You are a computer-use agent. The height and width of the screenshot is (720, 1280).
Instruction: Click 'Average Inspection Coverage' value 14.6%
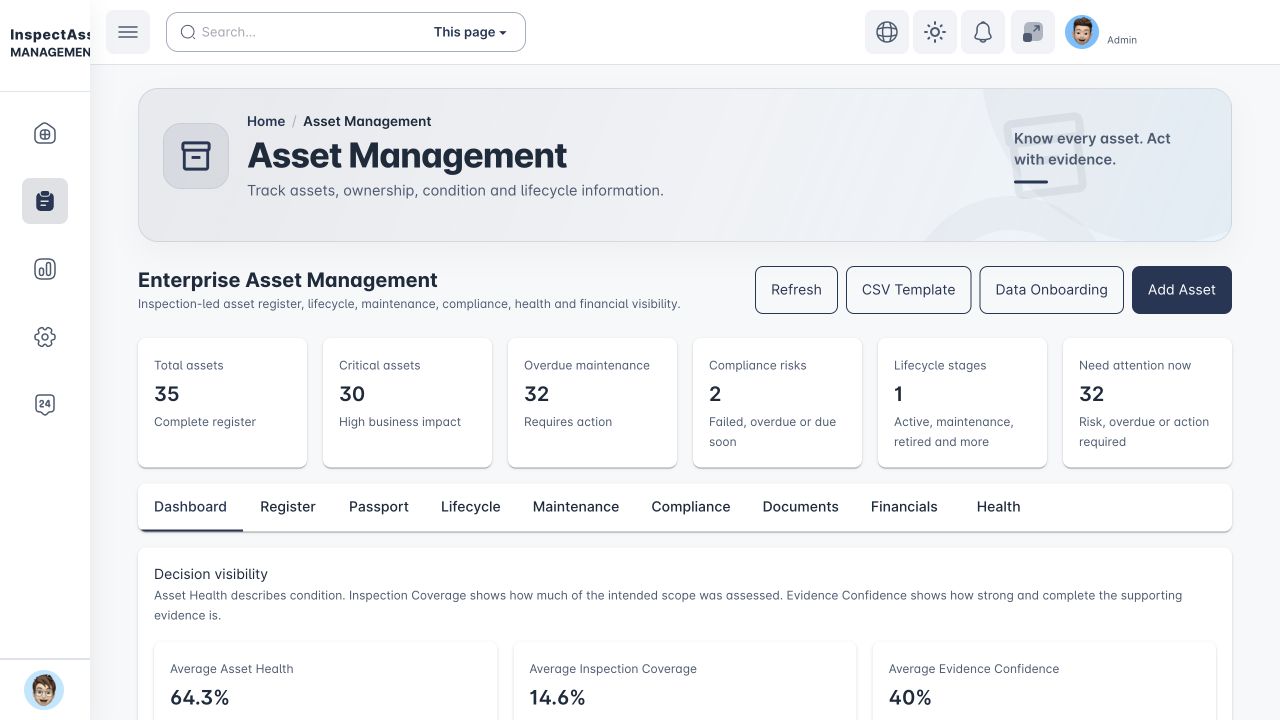coord(557,697)
